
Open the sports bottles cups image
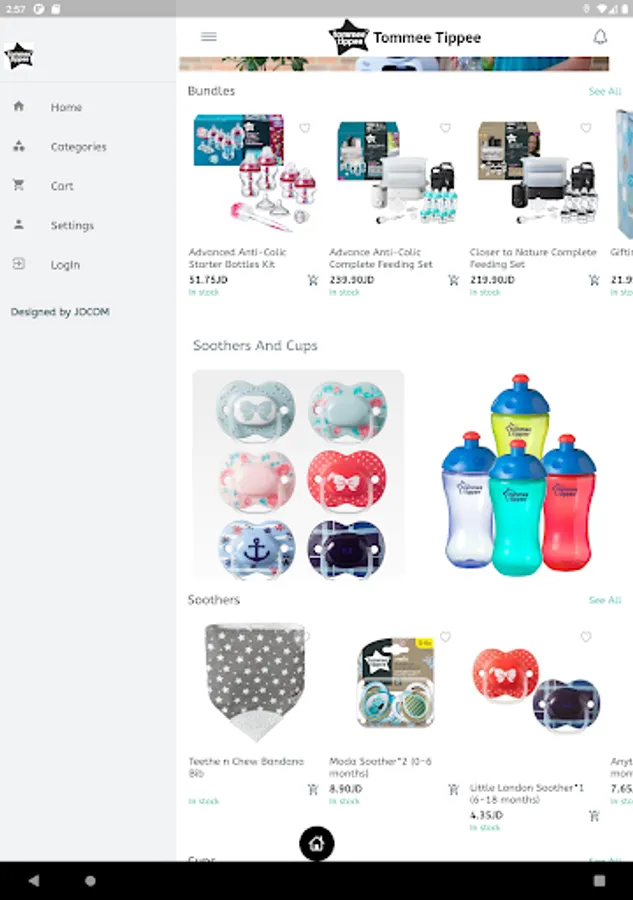click(519, 474)
